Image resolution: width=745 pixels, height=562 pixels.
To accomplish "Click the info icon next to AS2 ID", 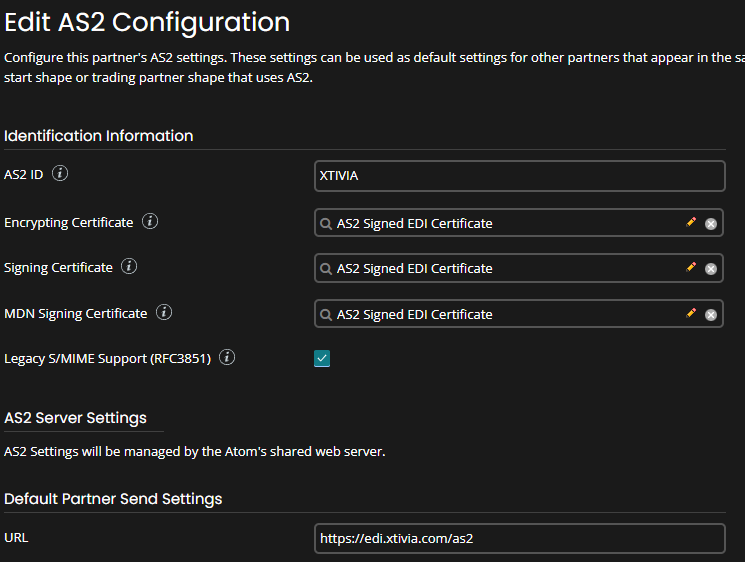I will click(x=60, y=174).
